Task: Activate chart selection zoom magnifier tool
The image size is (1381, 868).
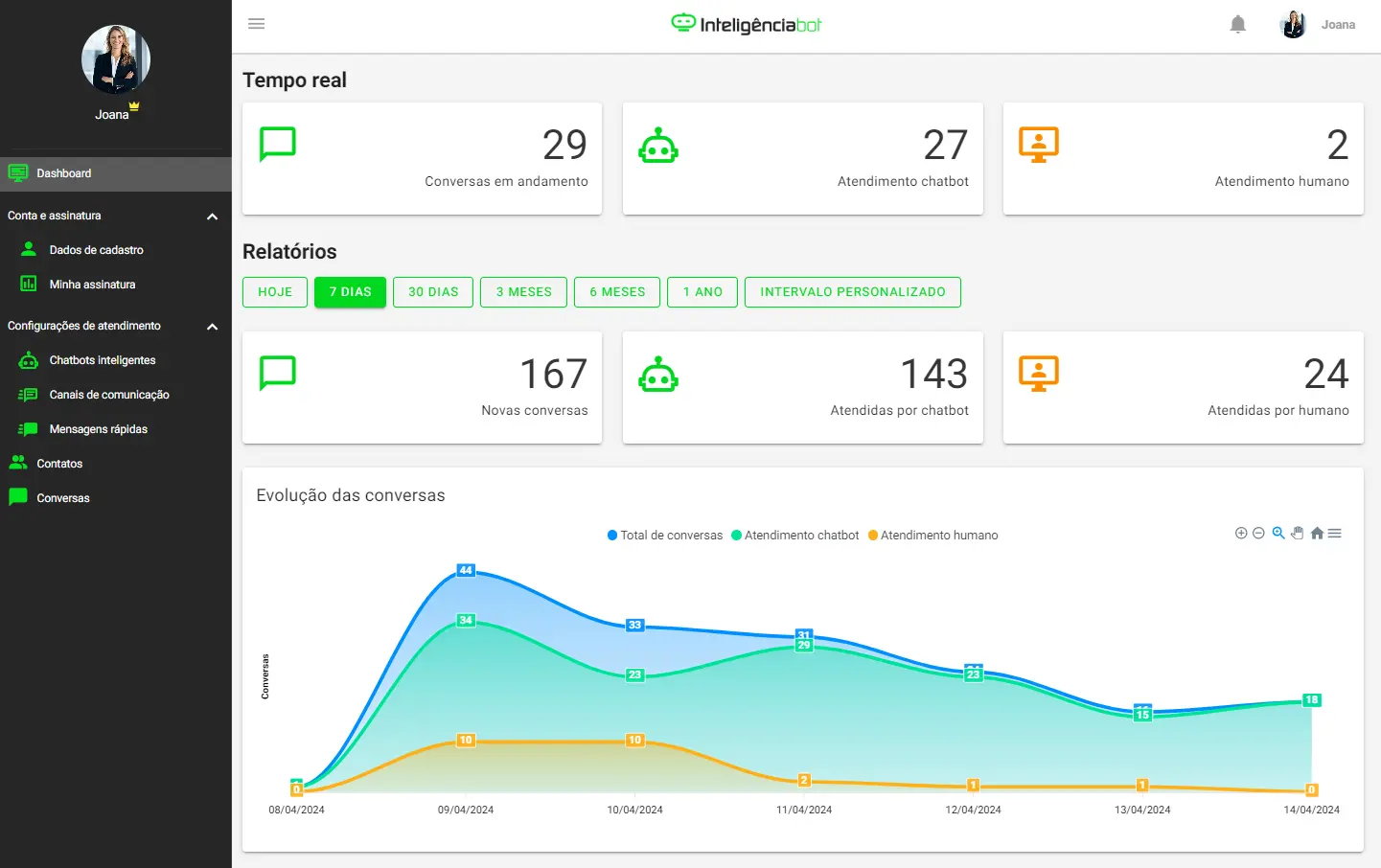Action: tap(1278, 534)
